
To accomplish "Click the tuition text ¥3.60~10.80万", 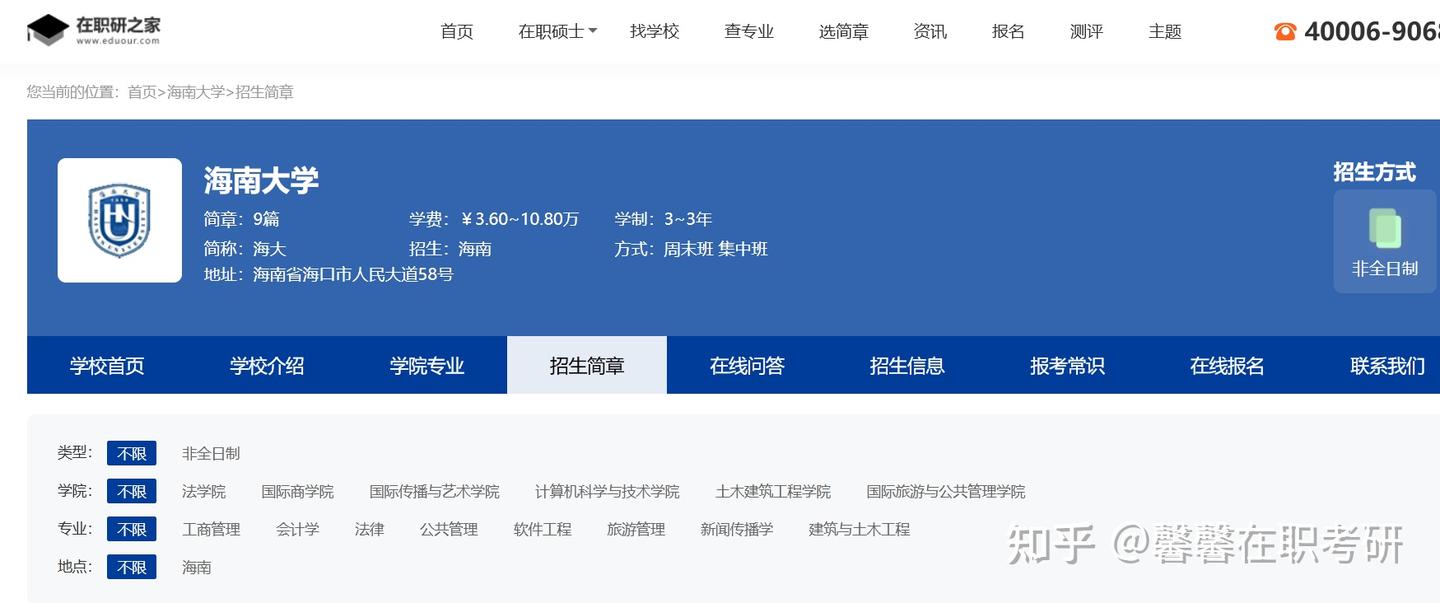I will 520,219.
